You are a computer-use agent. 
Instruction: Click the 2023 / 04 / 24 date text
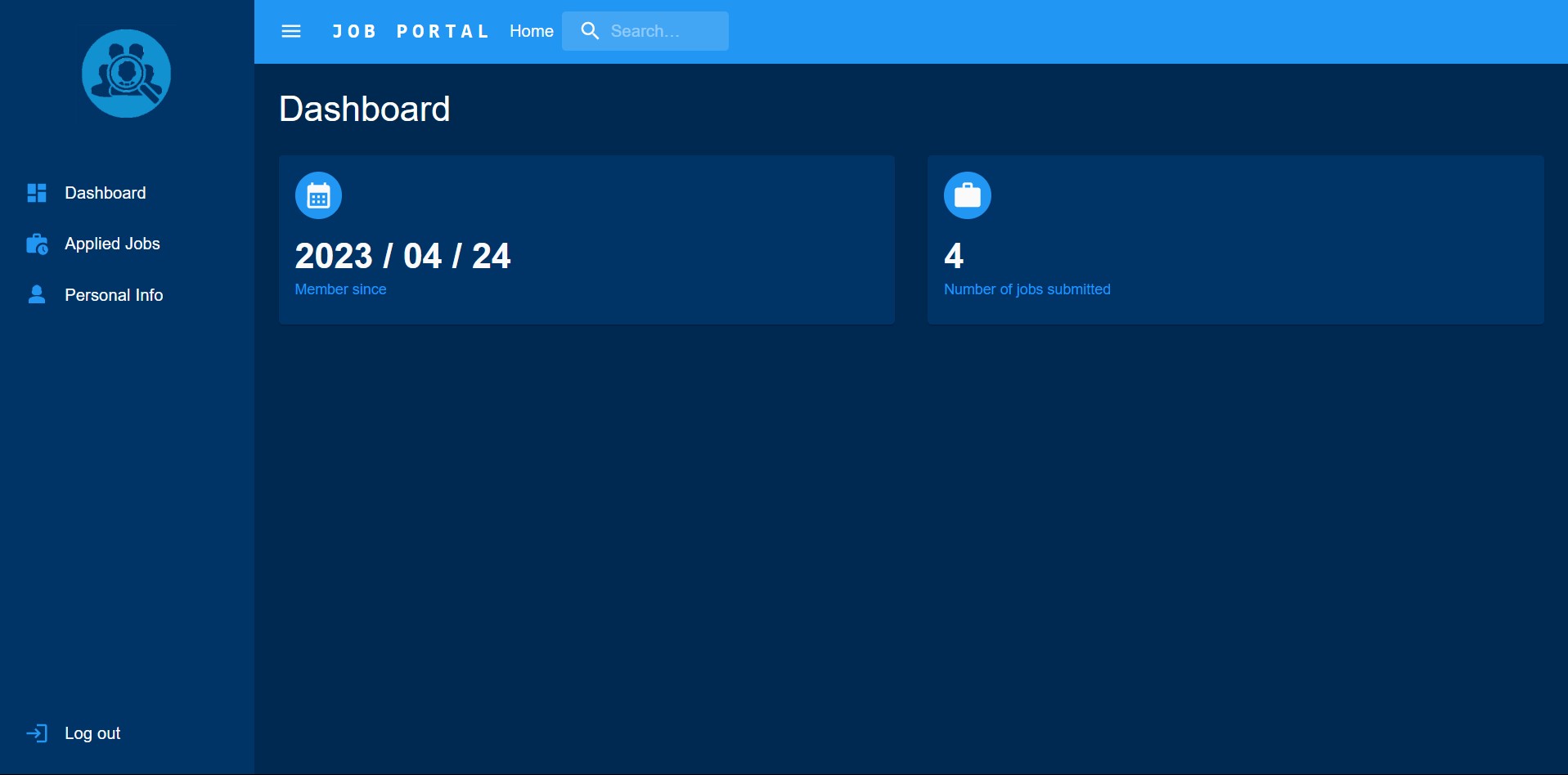coord(402,255)
